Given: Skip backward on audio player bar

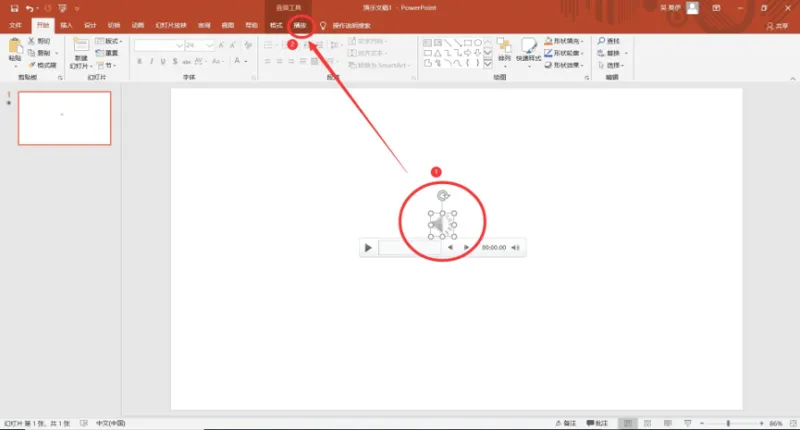Looking at the screenshot, I should point(450,248).
